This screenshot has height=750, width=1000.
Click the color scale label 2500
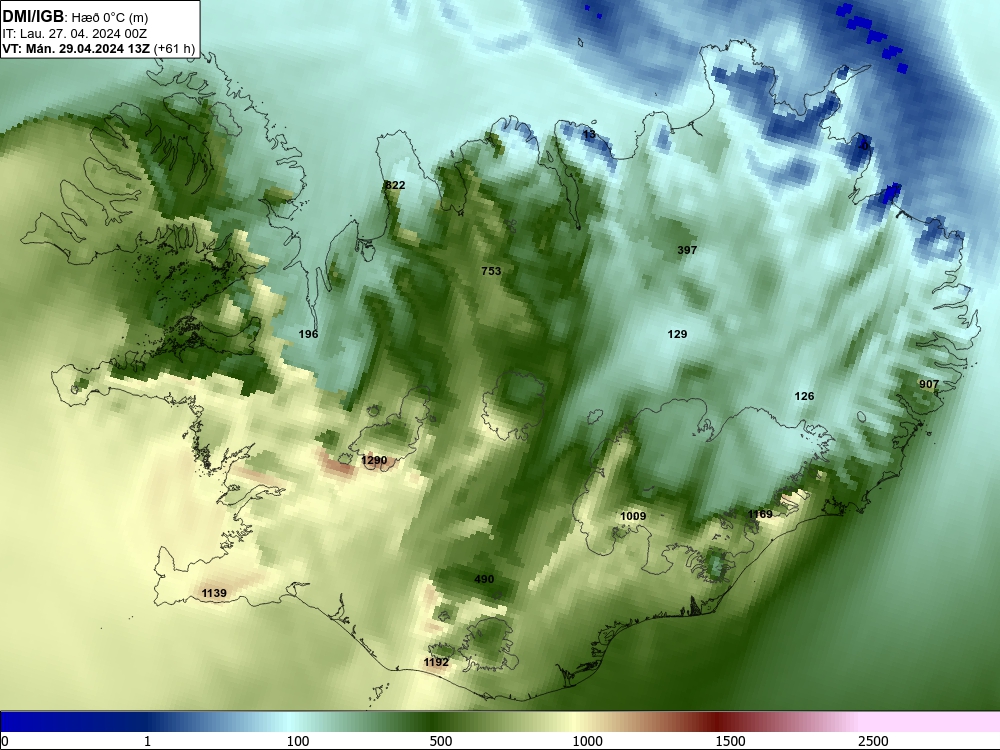click(873, 741)
